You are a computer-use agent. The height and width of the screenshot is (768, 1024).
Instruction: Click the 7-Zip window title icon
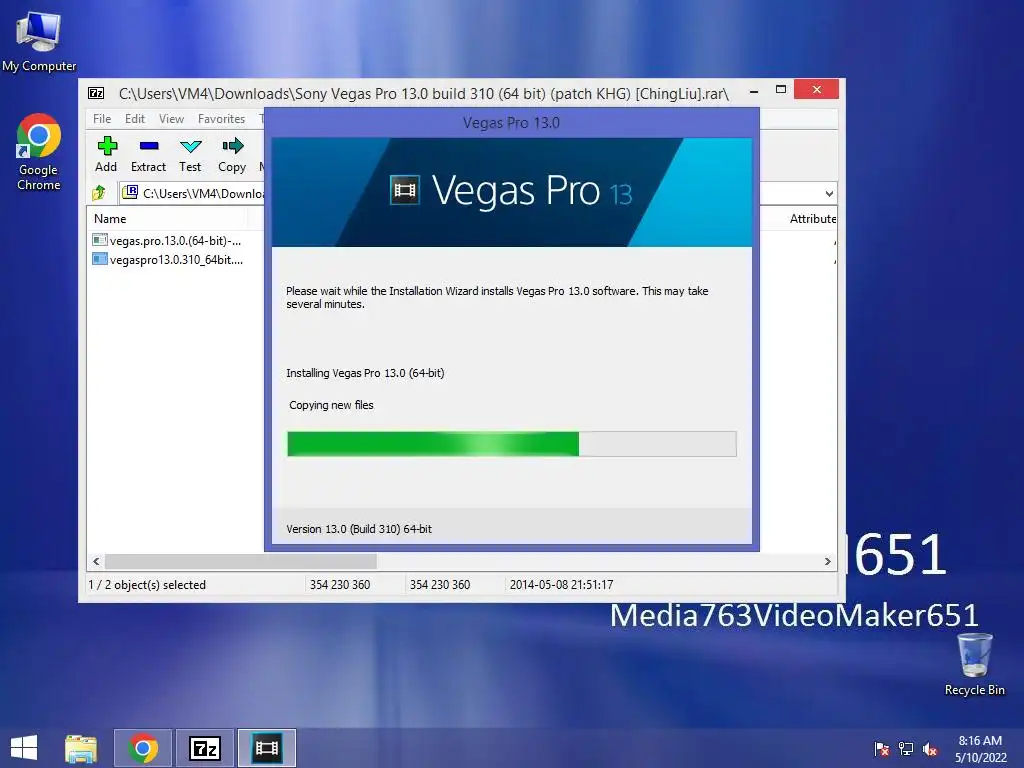click(96, 93)
